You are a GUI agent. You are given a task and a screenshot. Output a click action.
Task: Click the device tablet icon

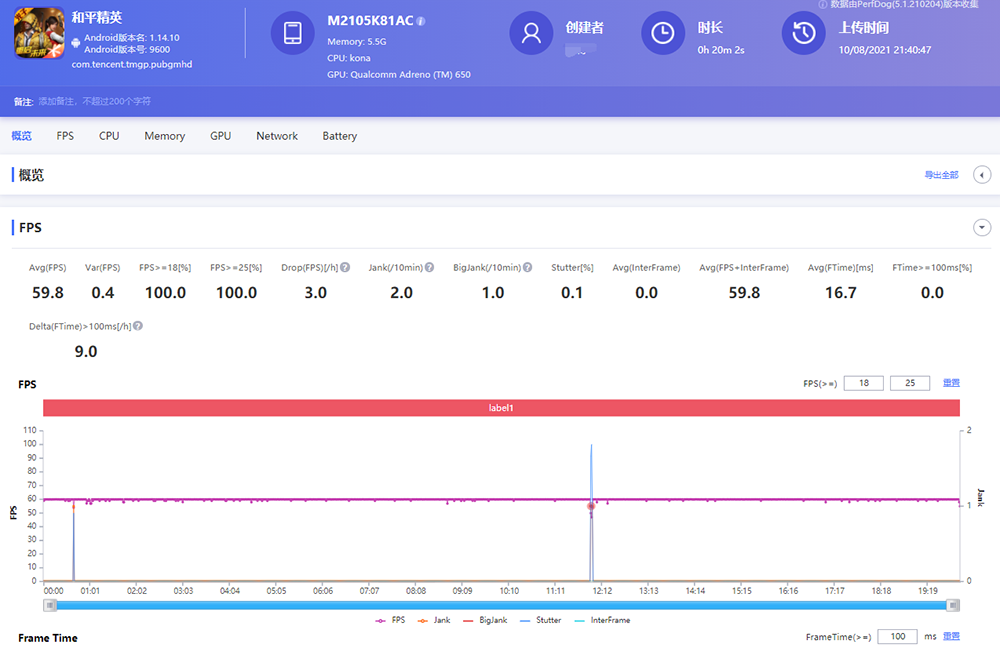[293, 33]
